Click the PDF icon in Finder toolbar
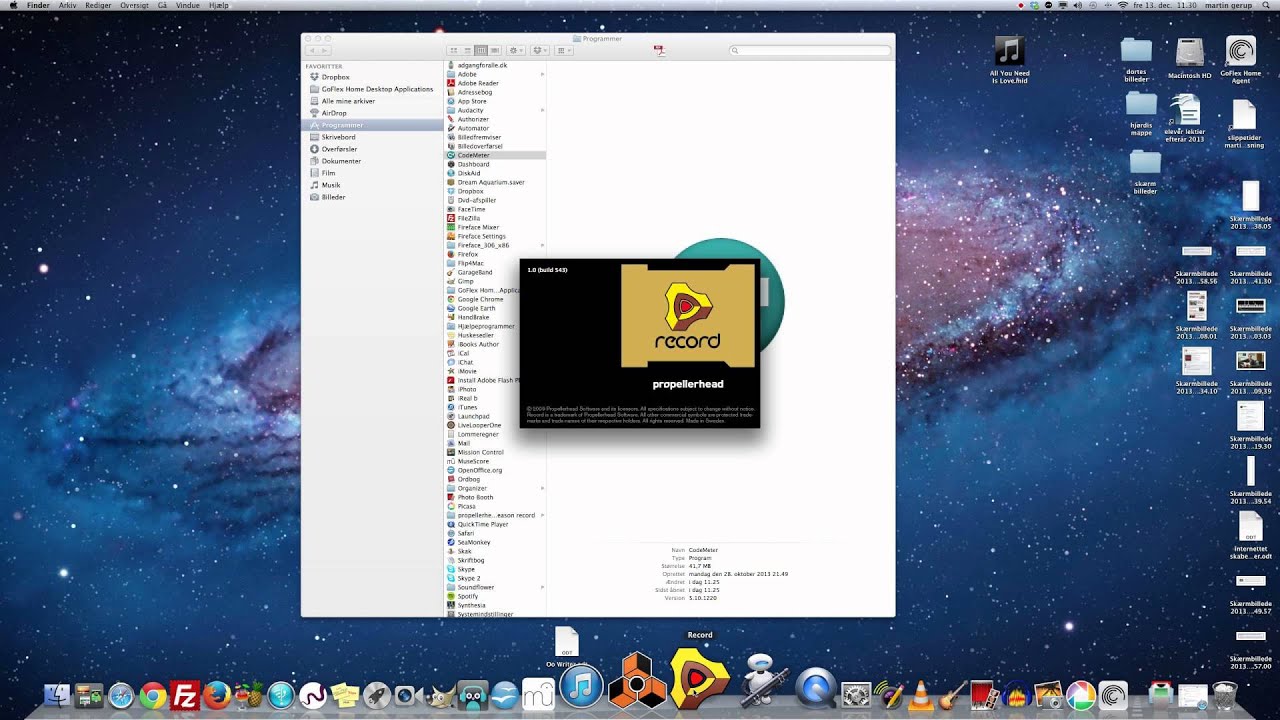The width and height of the screenshot is (1280, 720). click(660, 50)
